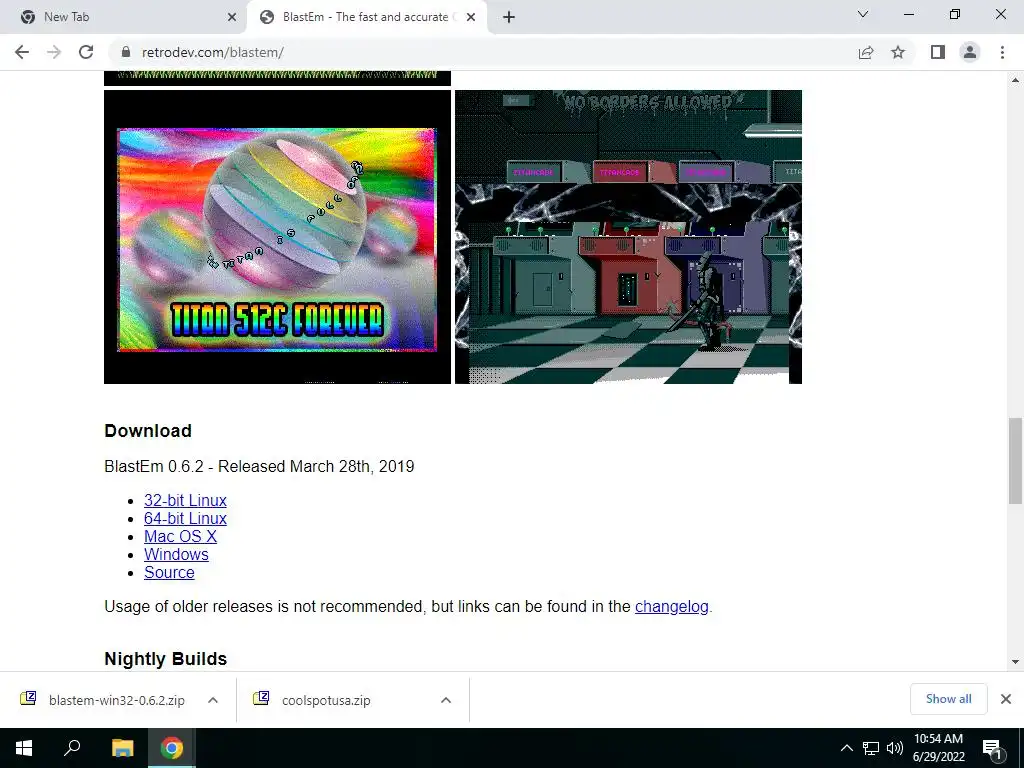
Task: Open the 32-bit Linux download link
Action: tap(185, 500)
